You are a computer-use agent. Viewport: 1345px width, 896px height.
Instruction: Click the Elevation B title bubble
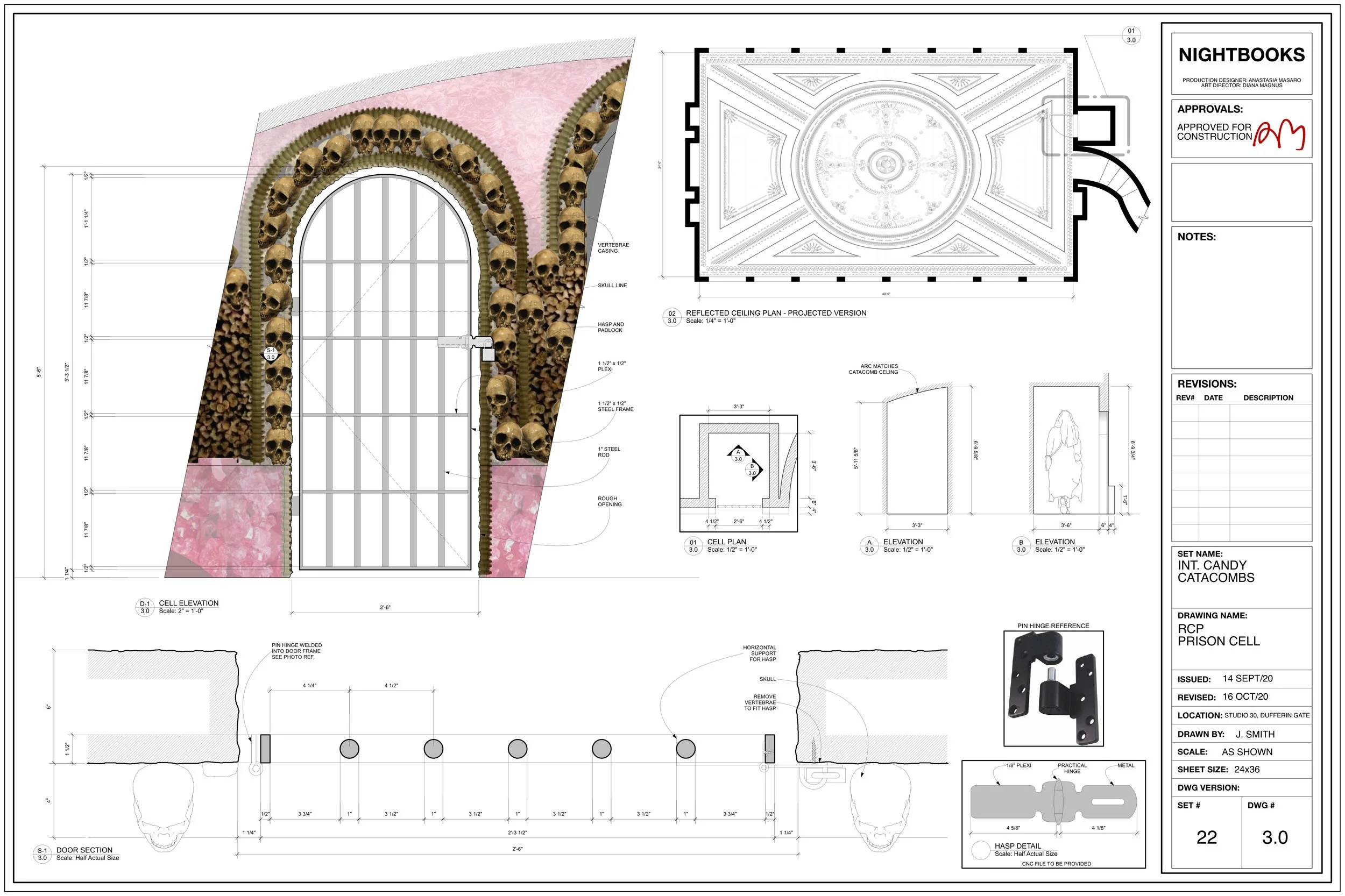tap(1021, 546)
